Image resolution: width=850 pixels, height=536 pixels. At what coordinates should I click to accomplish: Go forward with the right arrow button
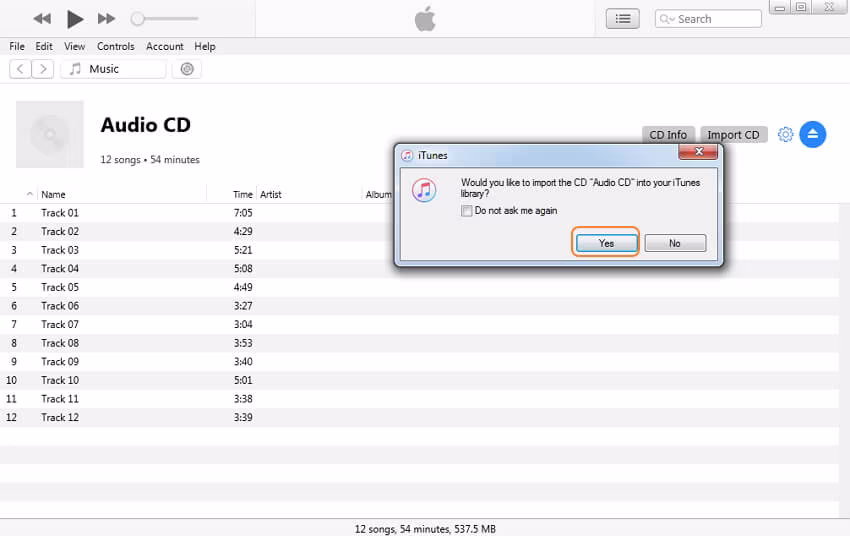click(x=43, y=69)
